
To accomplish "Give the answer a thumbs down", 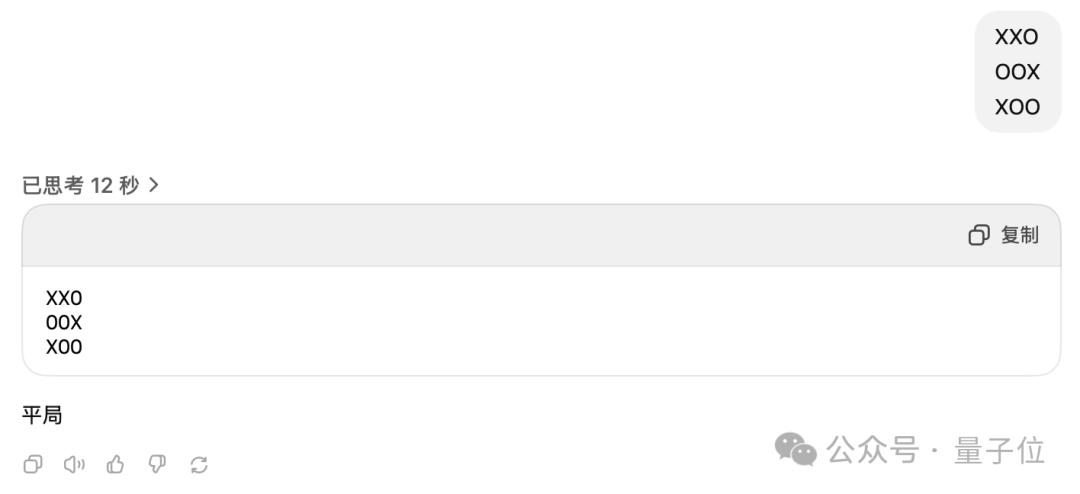I will pos(157,464).
